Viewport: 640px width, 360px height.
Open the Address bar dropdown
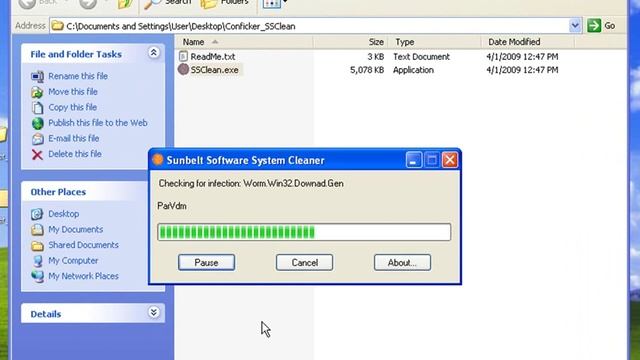(x=575, y=26)
